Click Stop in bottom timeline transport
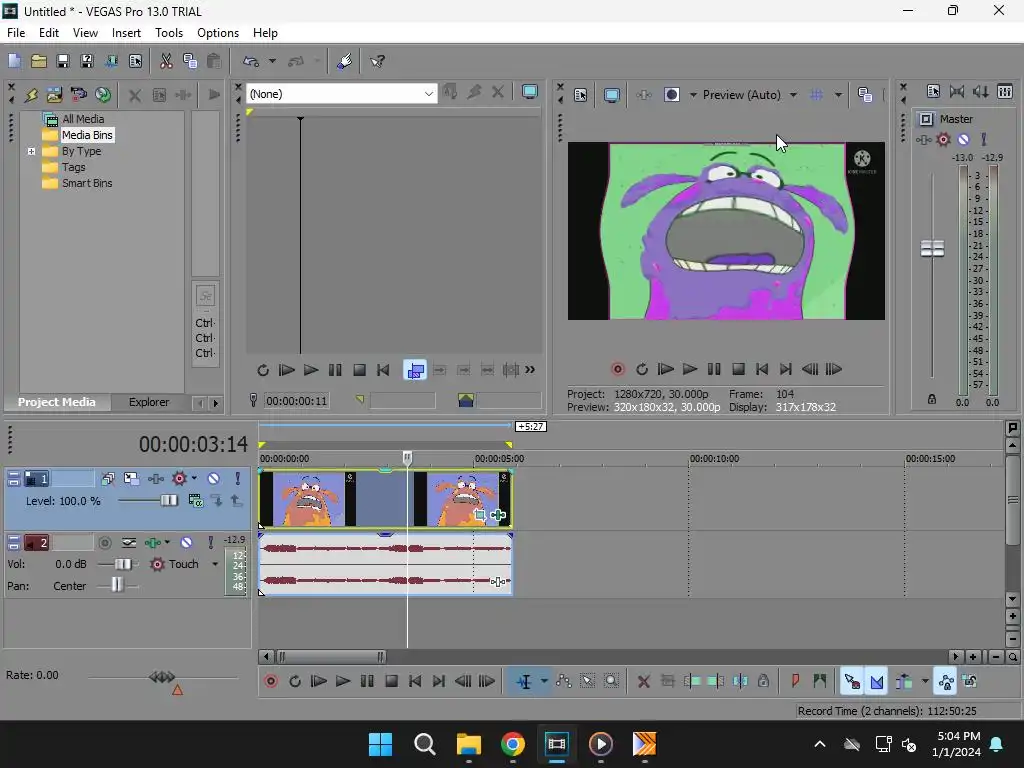This screenshot has height=768, width=1024. click(391, 682)
